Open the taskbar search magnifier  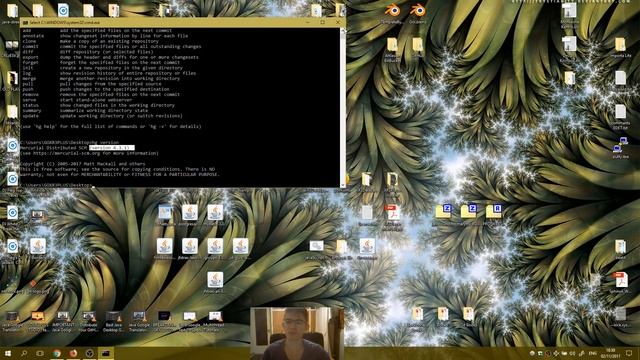[x=24, y=353]
